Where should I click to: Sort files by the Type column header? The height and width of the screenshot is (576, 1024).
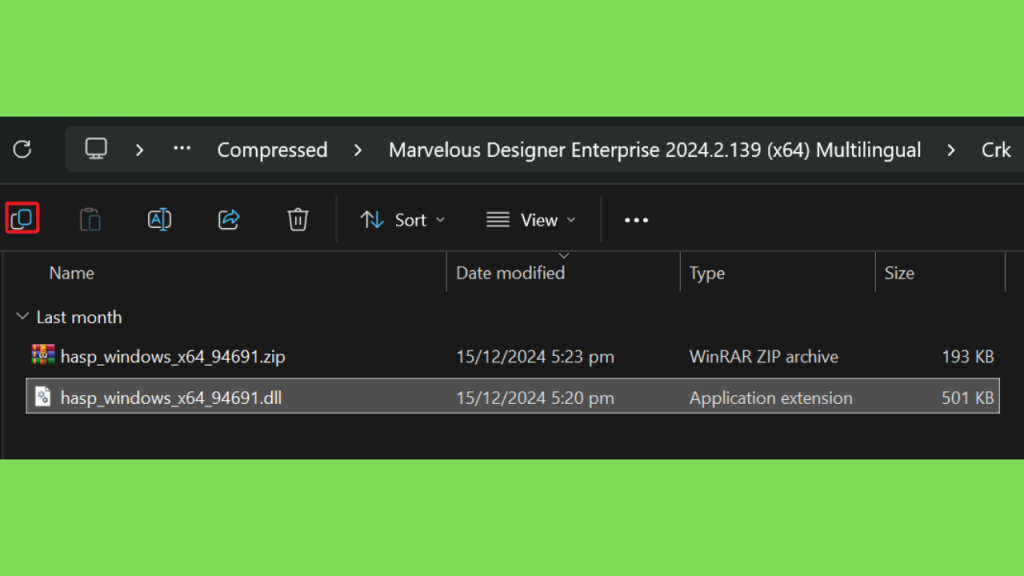pyautogui.click(x=707, y=273)
